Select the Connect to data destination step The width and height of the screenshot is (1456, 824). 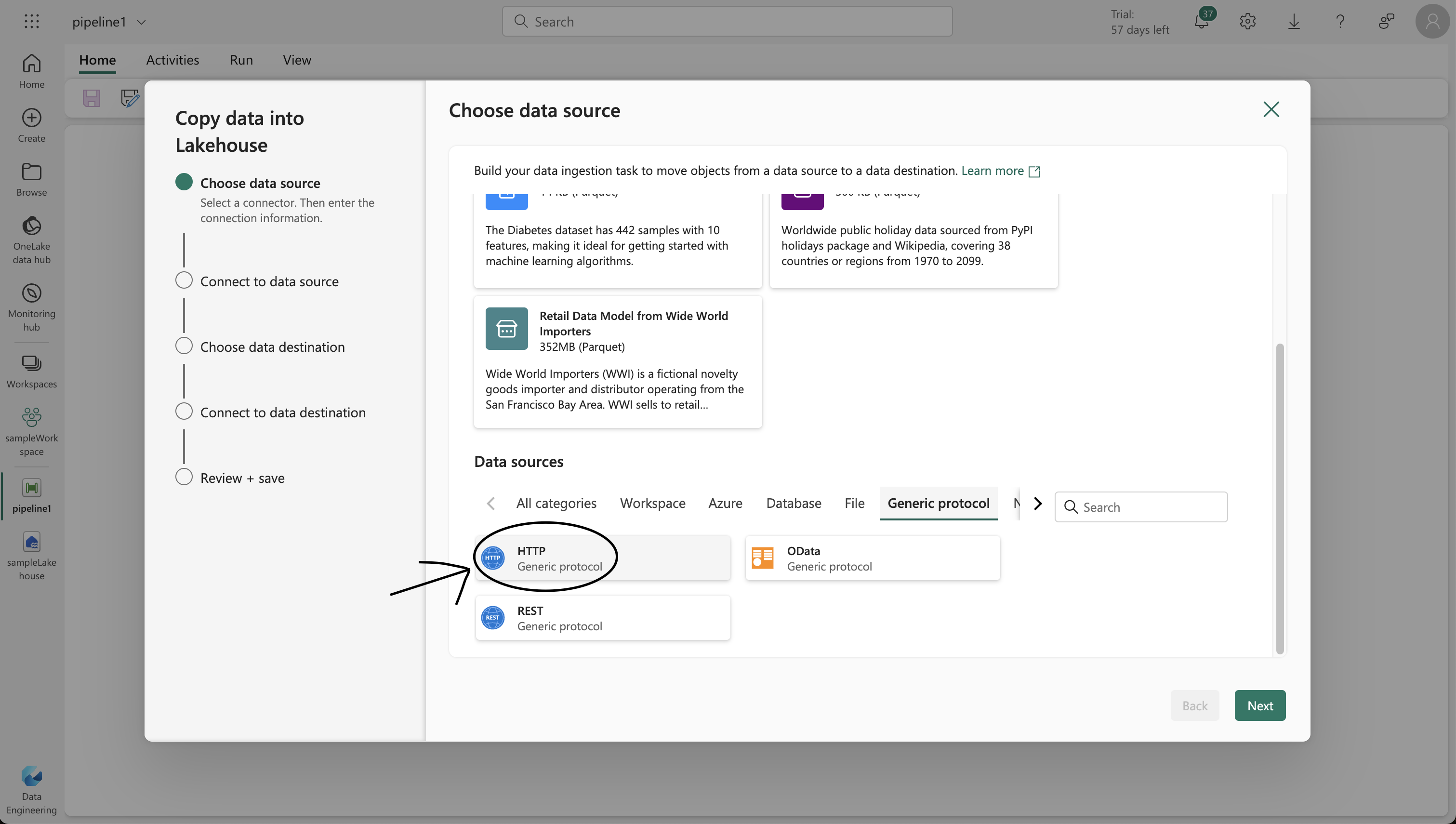271,412
